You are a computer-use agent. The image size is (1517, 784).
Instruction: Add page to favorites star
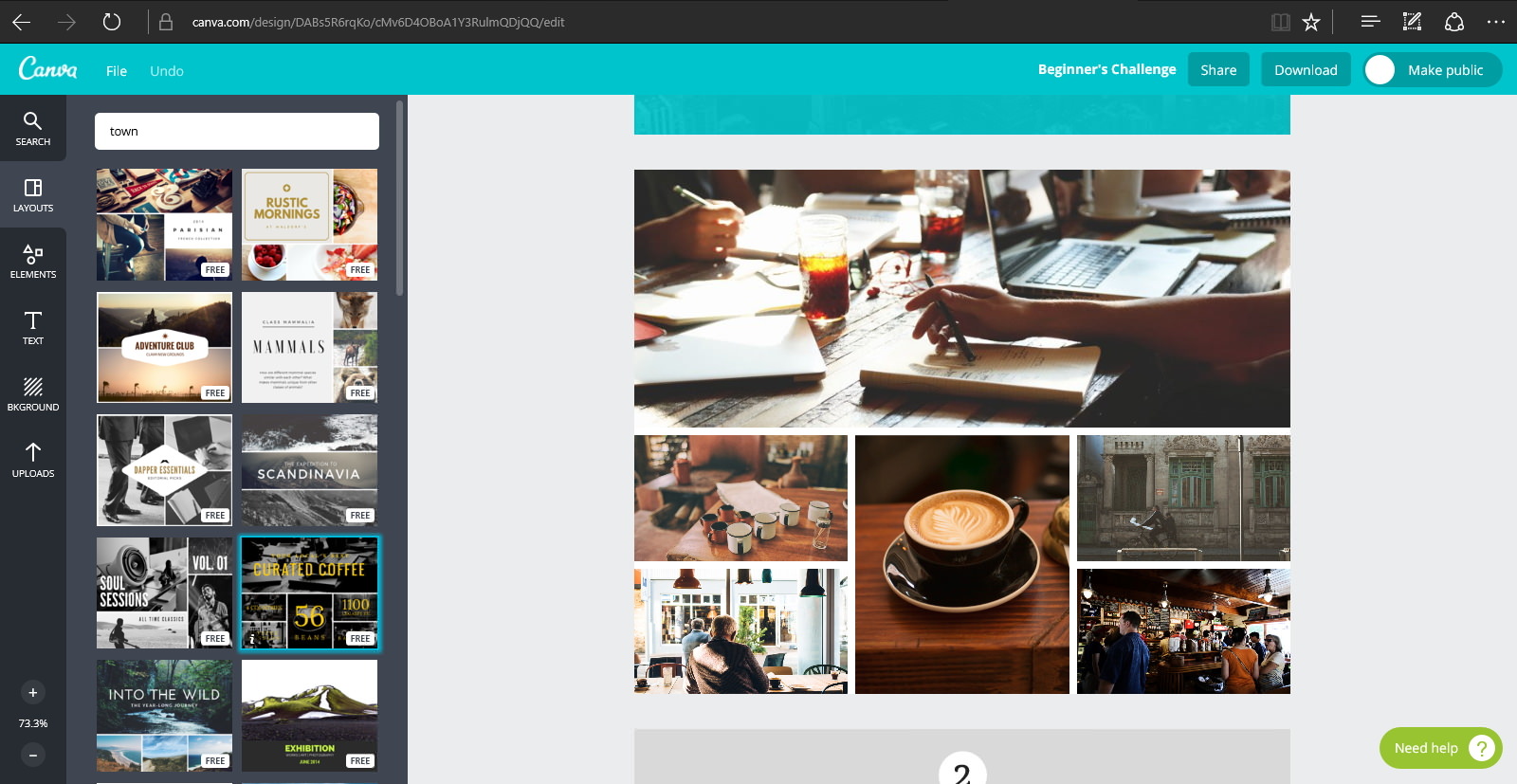[1311, 22]
